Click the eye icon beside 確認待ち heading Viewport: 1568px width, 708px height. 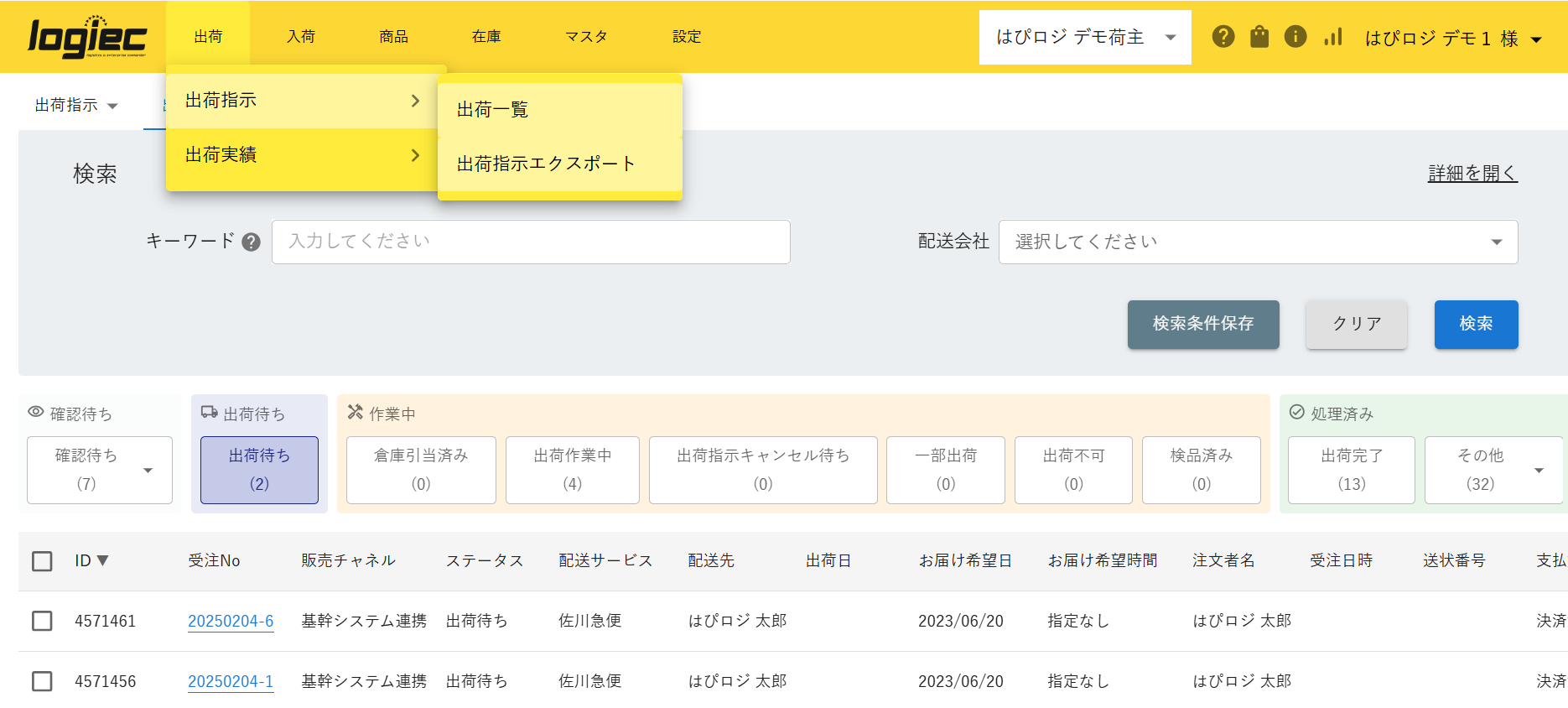click(x=36, y=412)
